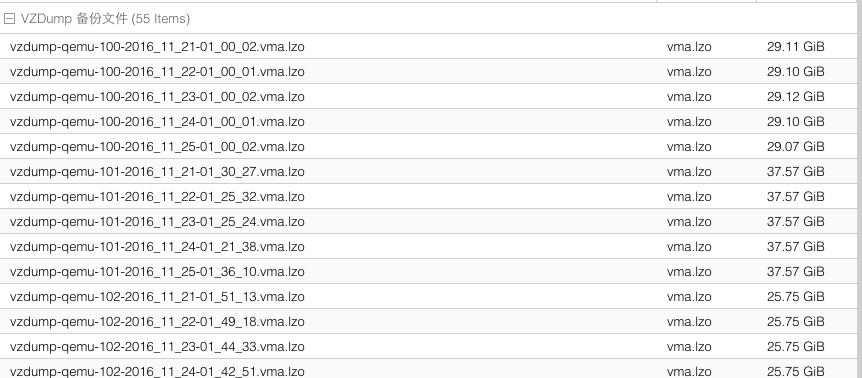Collapse the VZDump backup files group
Image resolution: width=862 pixels, height=378 pixels.
(9, 19)
